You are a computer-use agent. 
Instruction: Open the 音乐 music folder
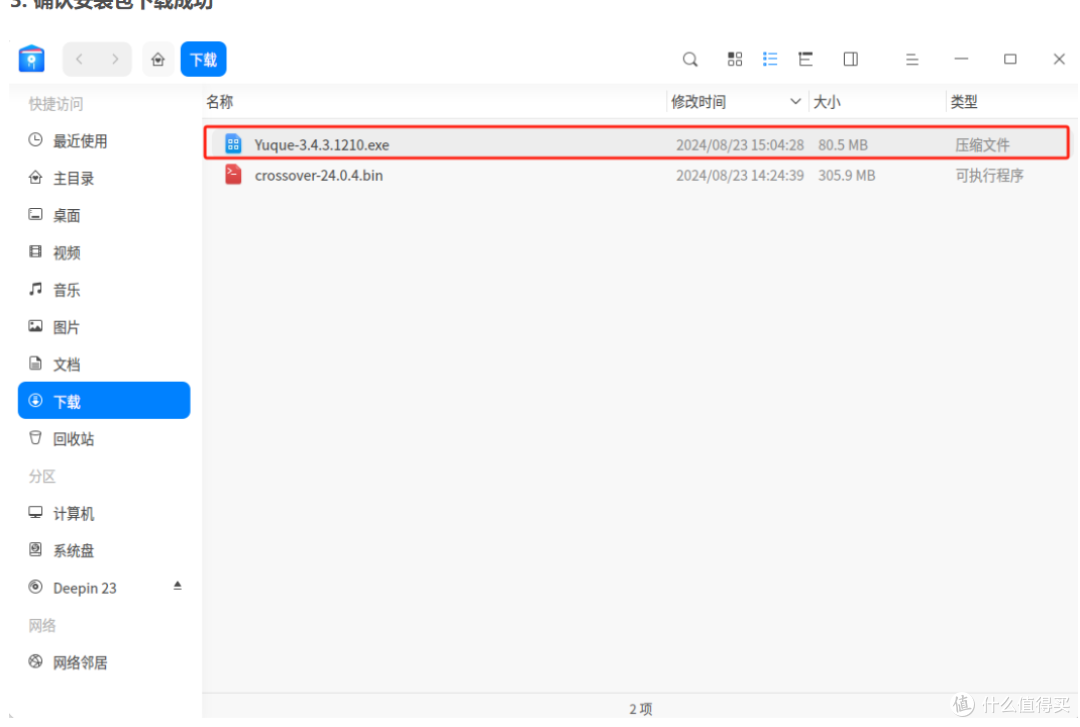pos(66,289)
